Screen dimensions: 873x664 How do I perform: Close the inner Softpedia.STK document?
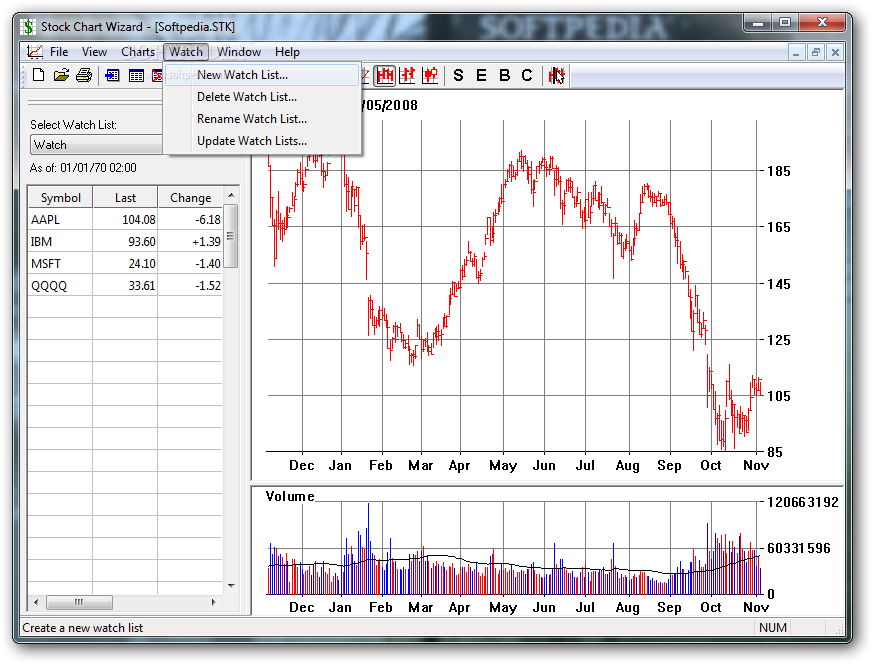point(835,53)
